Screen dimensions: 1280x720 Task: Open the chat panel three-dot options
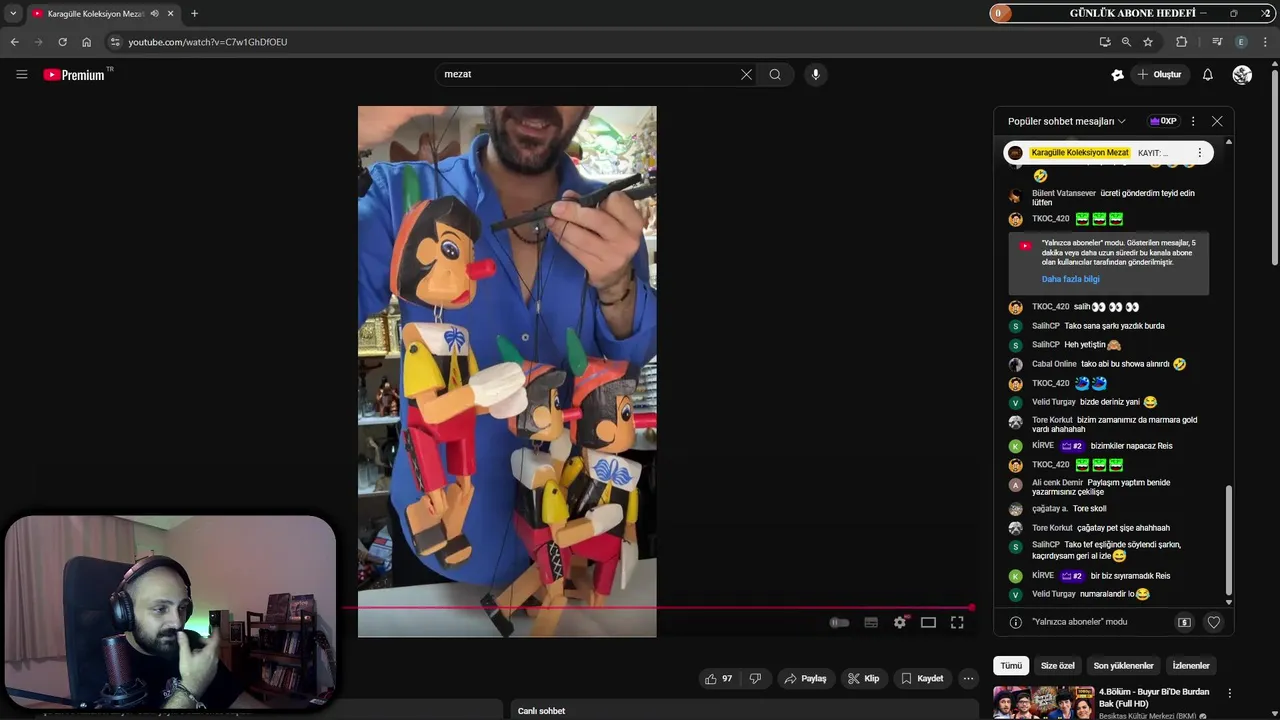1192,121
